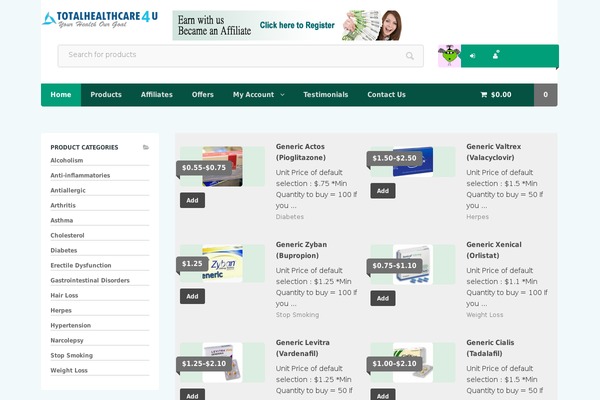Click the TotalHealthcare4U logo

pos(100,19)
